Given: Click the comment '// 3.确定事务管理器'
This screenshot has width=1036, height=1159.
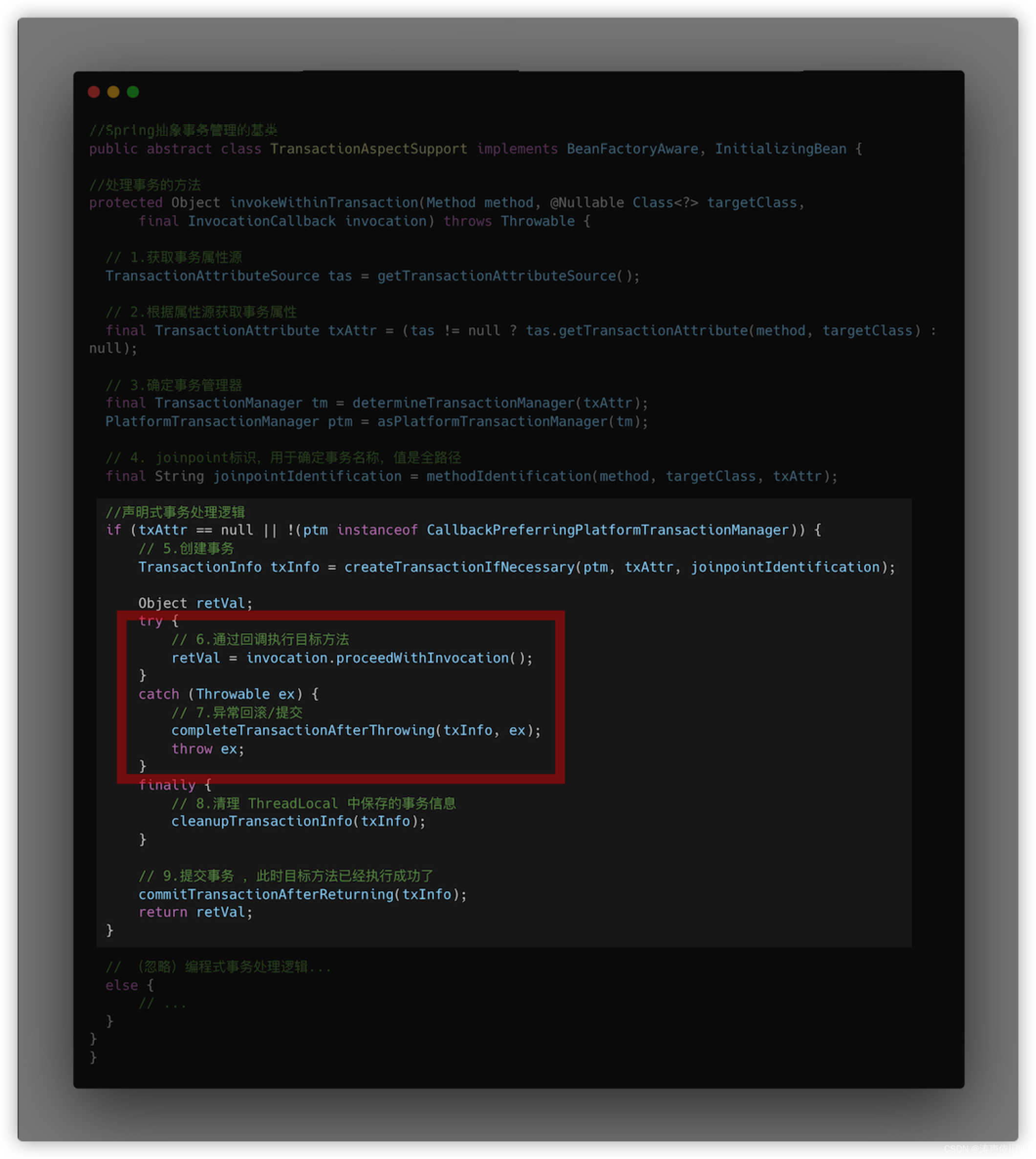Looking at the screenshot, I should [x=173, y=386].
